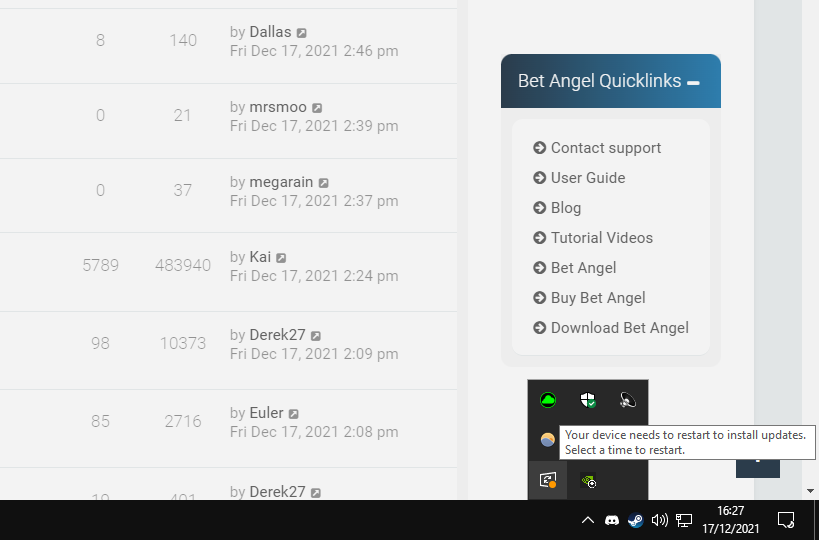Screen dimensions: 819x540
Task: Click the date Fri Dec 17, 2021 2:37 pm
Action: click(x=314, y=201)
